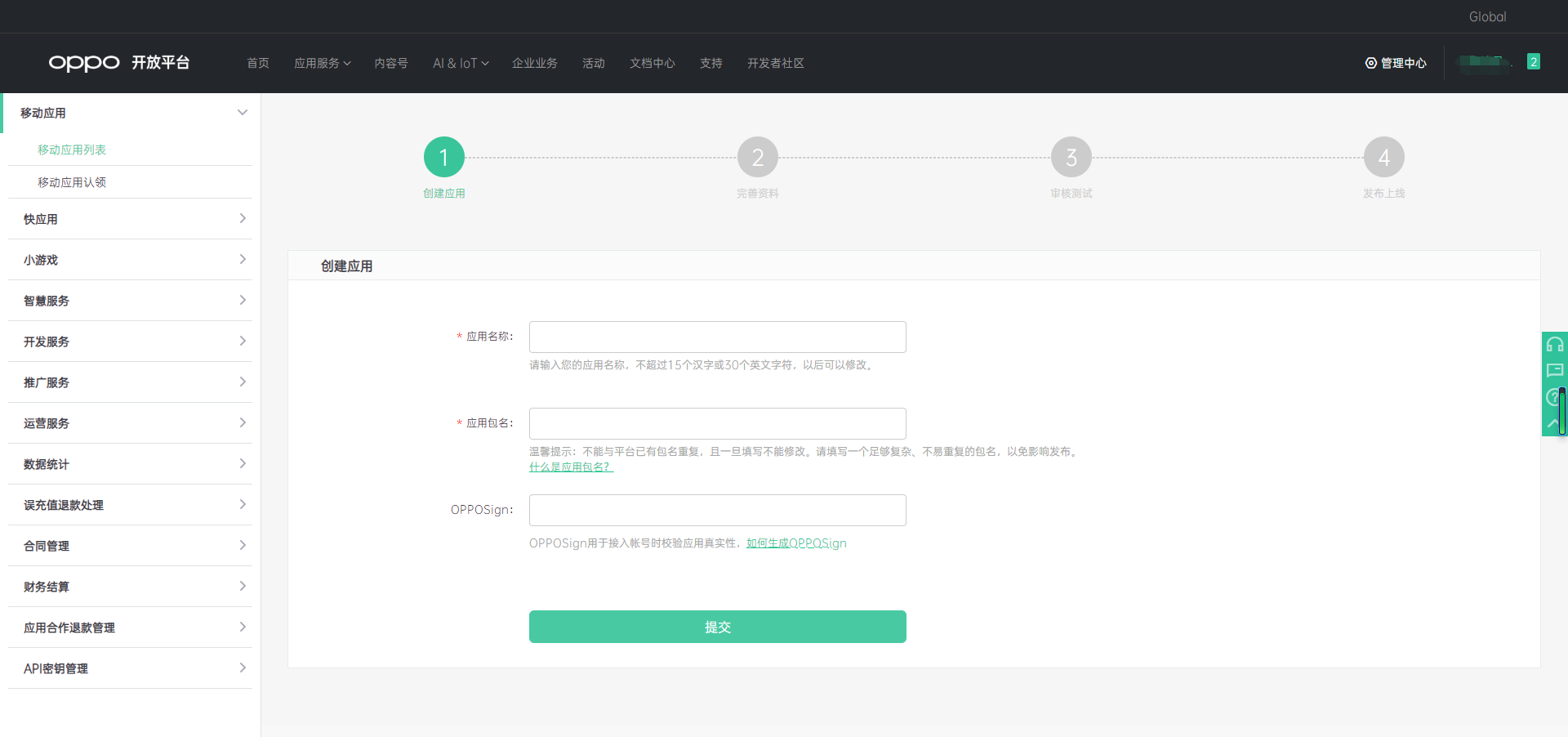
Task: Expand the 应用合作退款管理 sidebar section
Action: click(131, 628)
